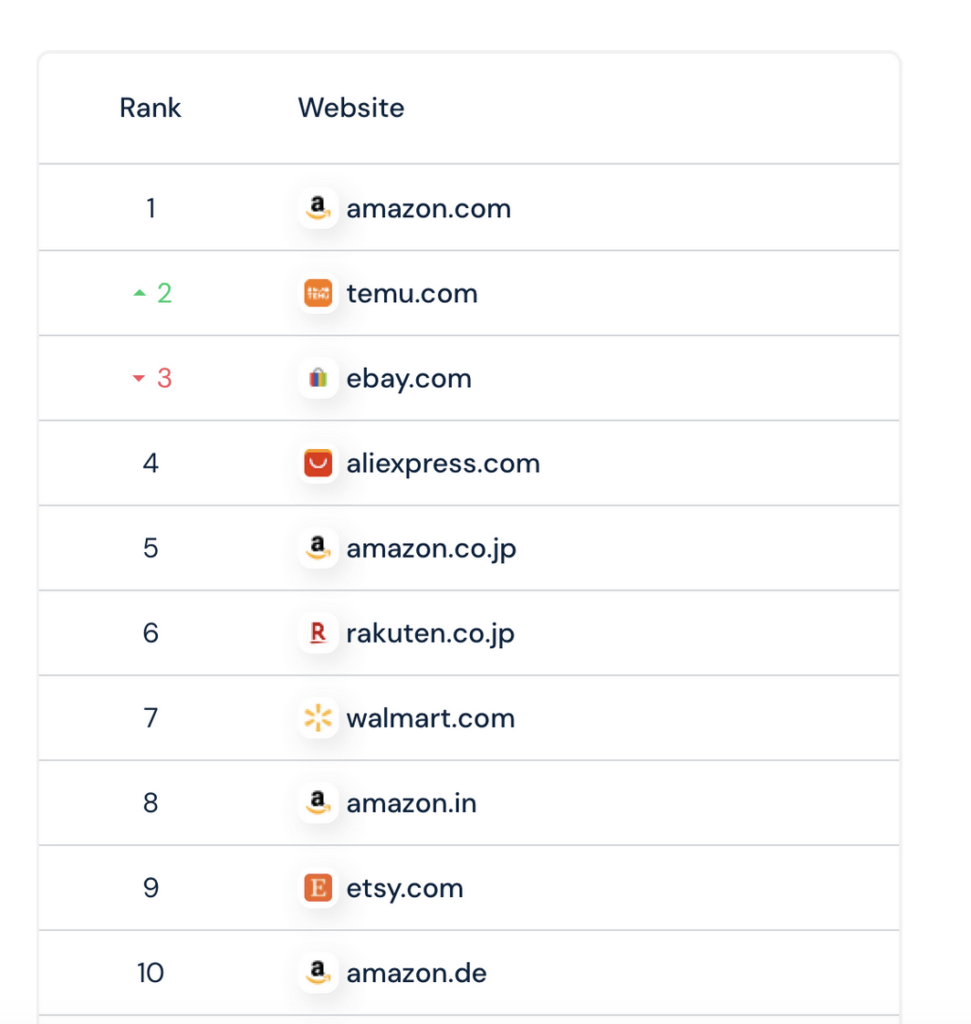Go to rakuten.co.jp link

click(430, 634)
